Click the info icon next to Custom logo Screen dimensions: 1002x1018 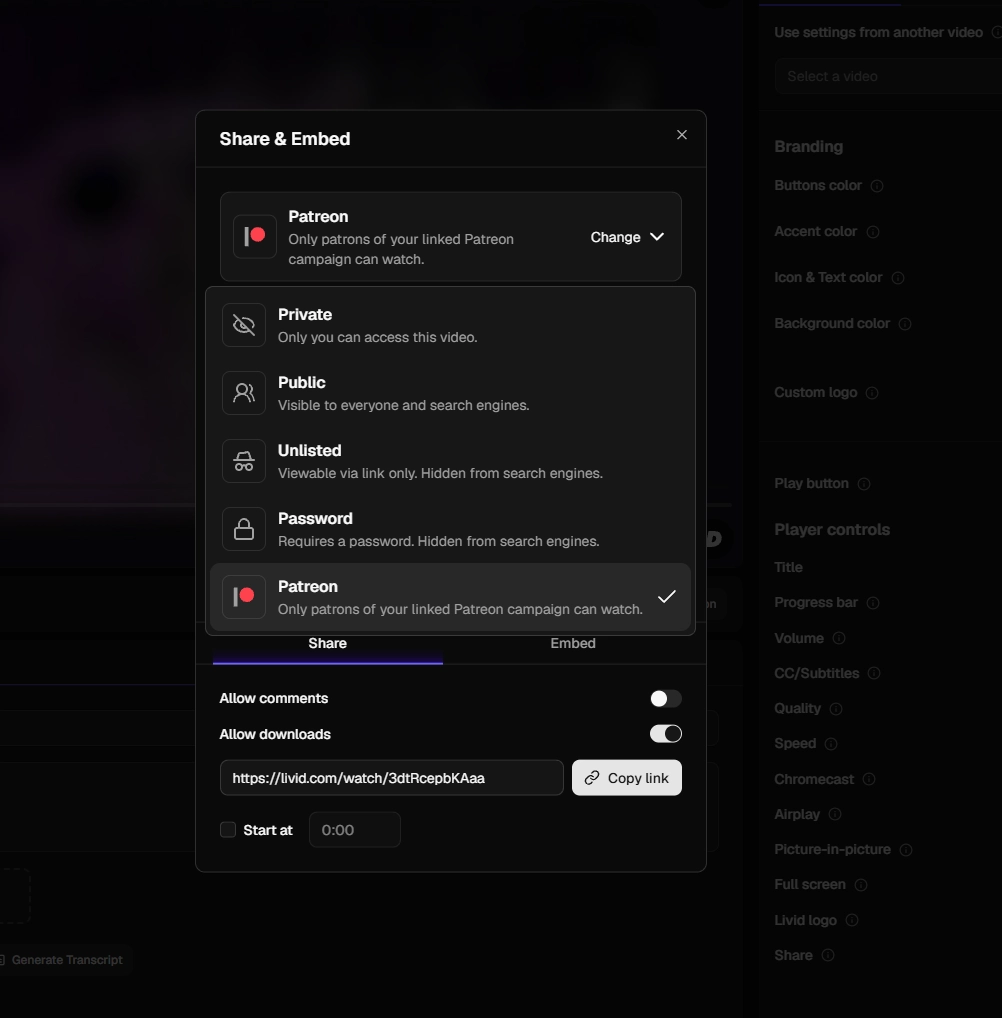point(872,393)
